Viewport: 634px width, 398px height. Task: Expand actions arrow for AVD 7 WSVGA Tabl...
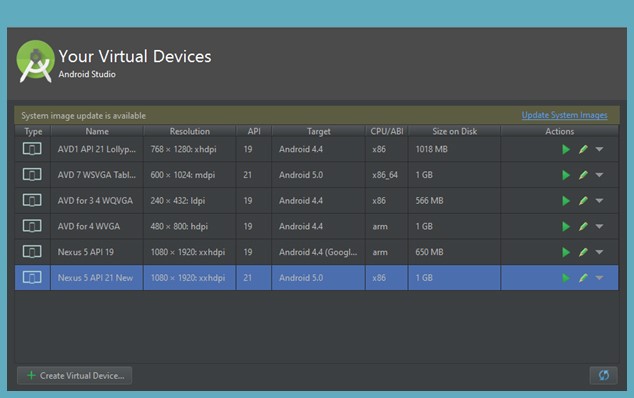[599, 175]
